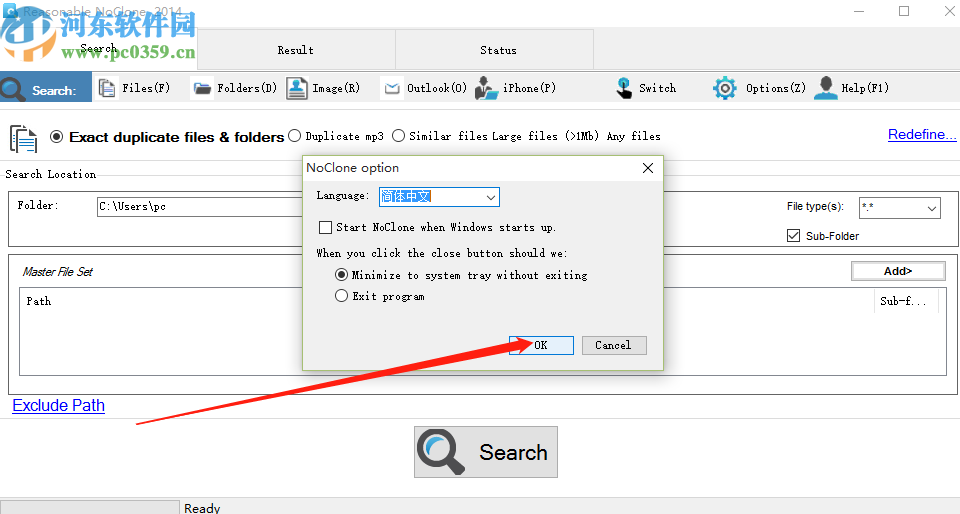Click the documents icon beside Exact duplicate

click(x=23, y=138)
